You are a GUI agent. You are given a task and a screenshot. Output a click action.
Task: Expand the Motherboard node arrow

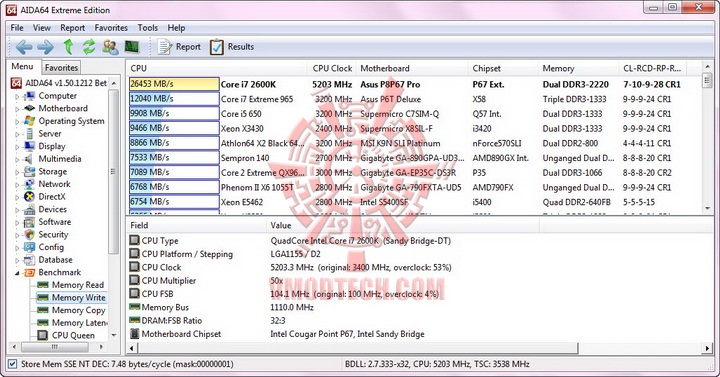pyautogui.click(x=17, y=109)
